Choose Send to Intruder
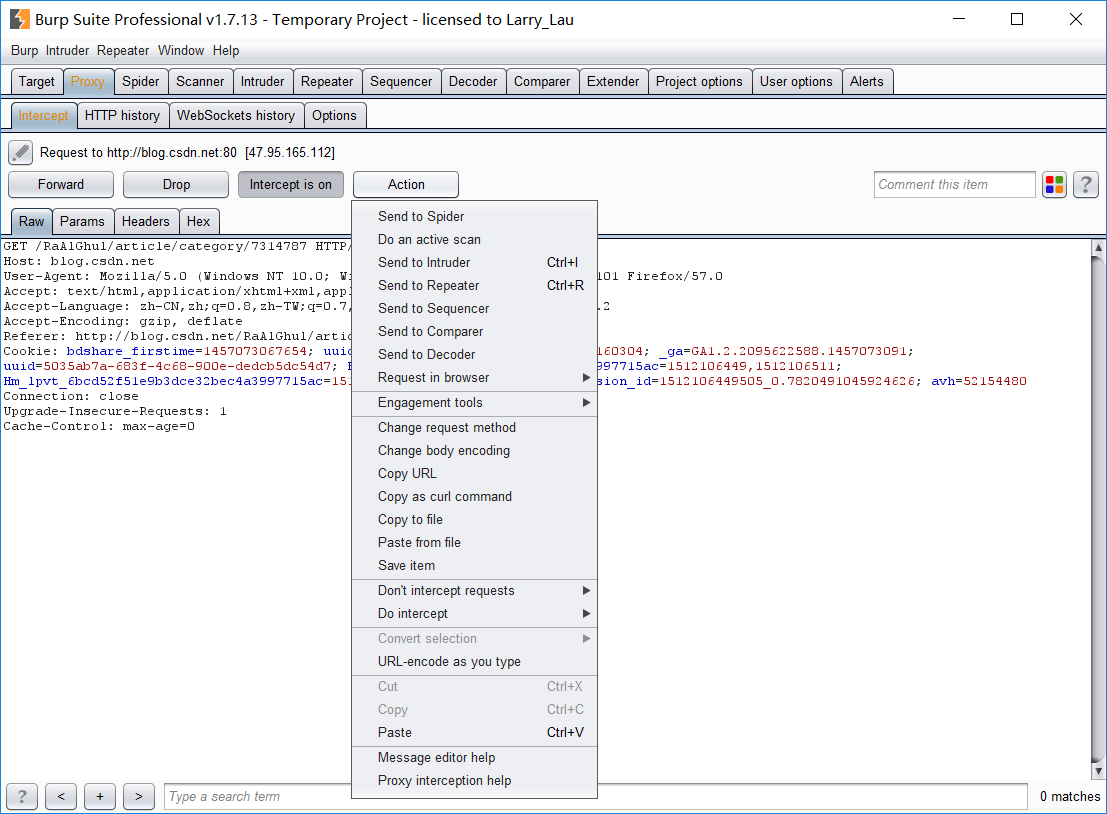This screenshot has width=1107, height=814. (x=474, y=263)
